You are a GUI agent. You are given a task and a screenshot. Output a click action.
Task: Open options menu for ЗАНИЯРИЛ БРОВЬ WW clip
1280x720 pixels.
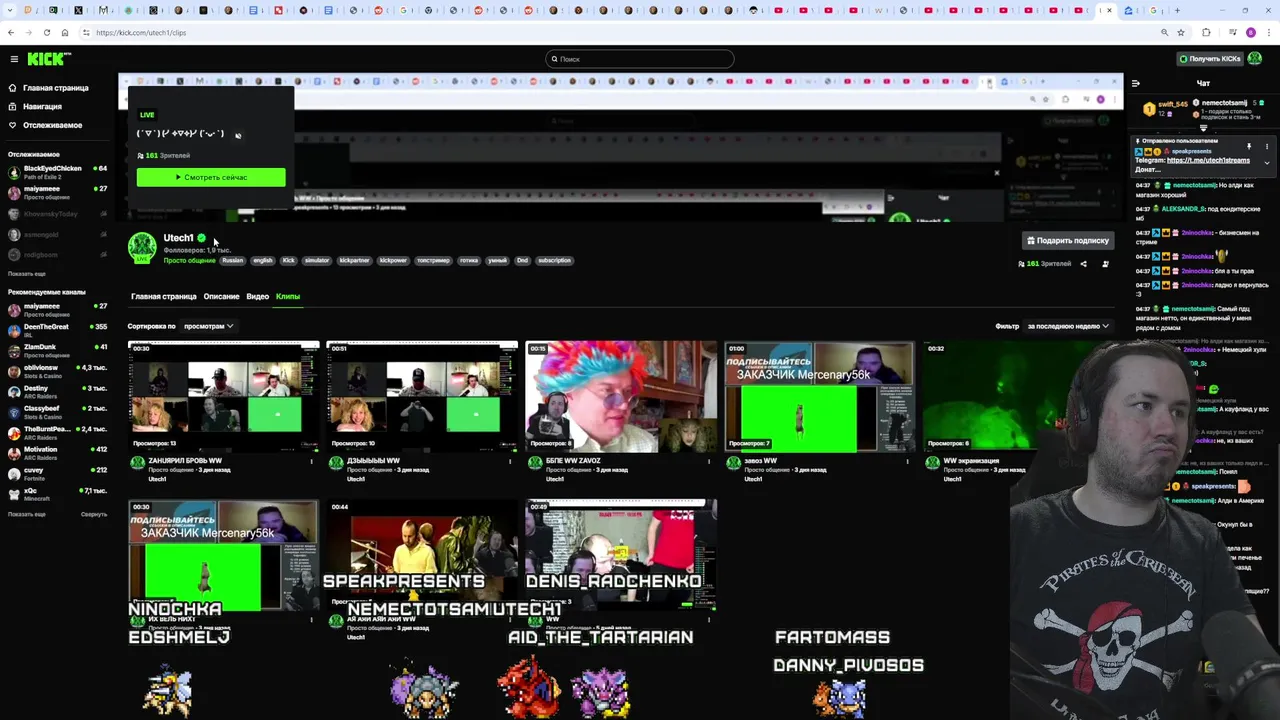(311, 462)
